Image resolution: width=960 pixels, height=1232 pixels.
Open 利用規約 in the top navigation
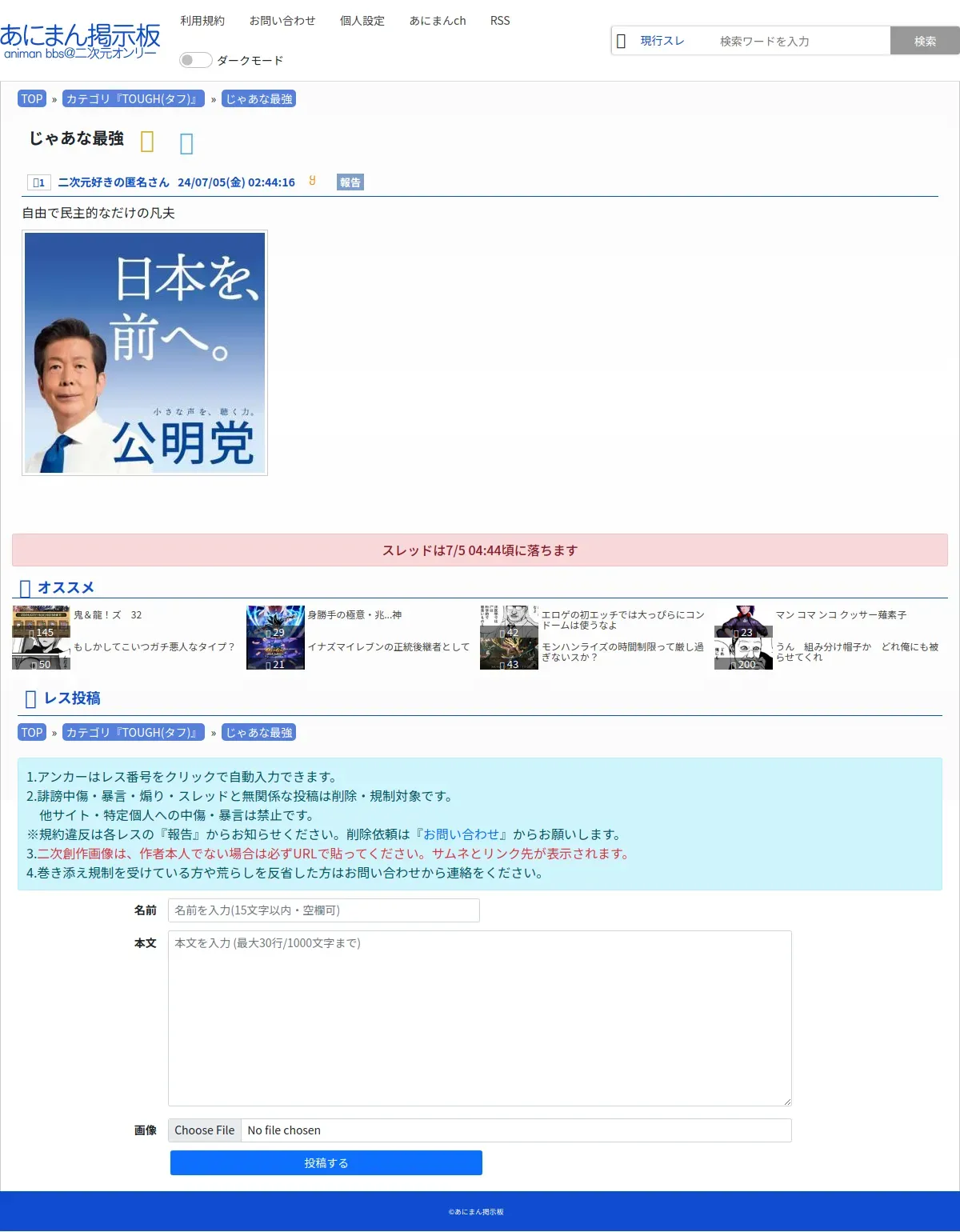click(x=202, y=21)
